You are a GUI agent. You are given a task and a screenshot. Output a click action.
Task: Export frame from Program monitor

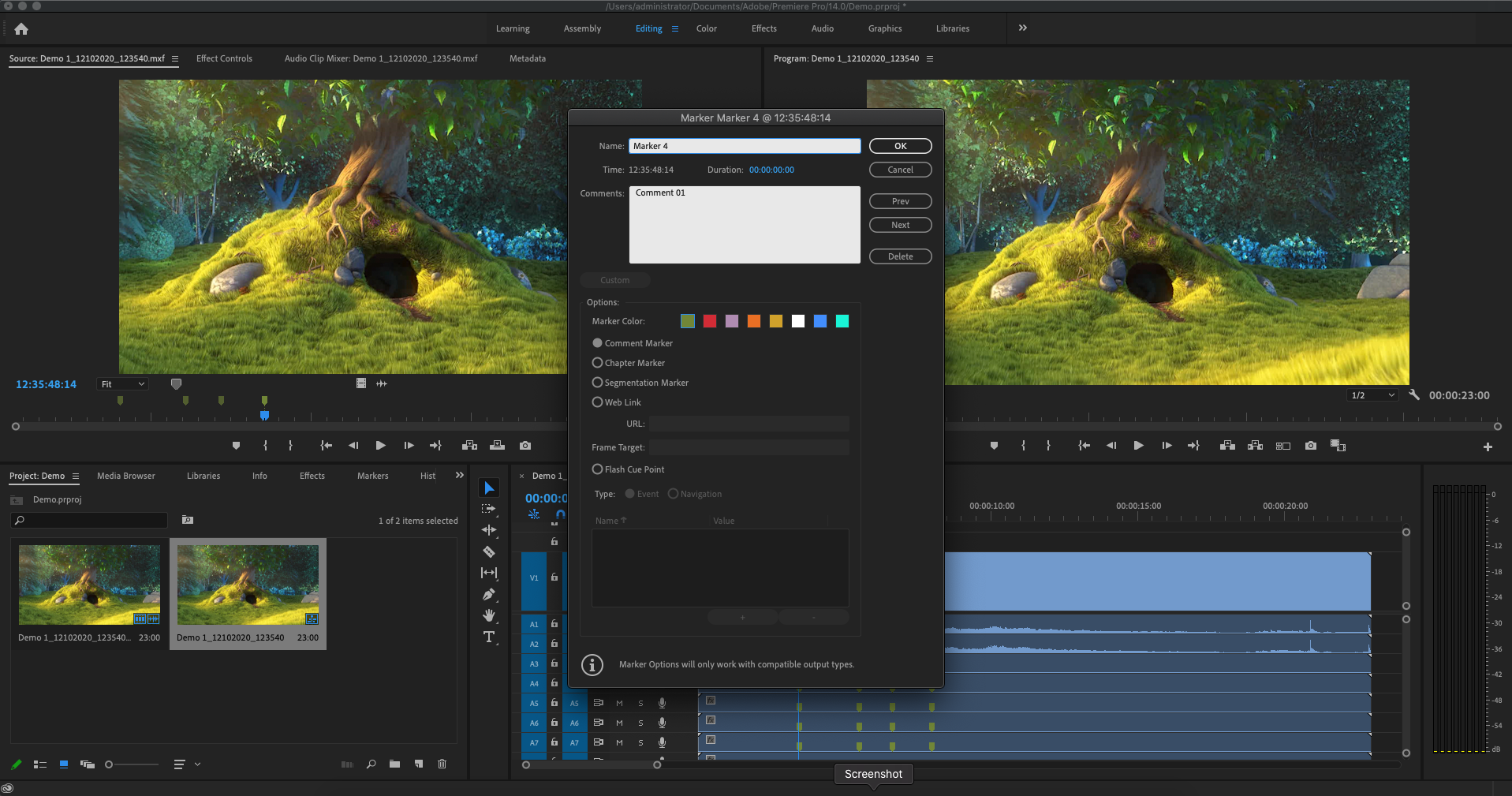click(1311, 446)
